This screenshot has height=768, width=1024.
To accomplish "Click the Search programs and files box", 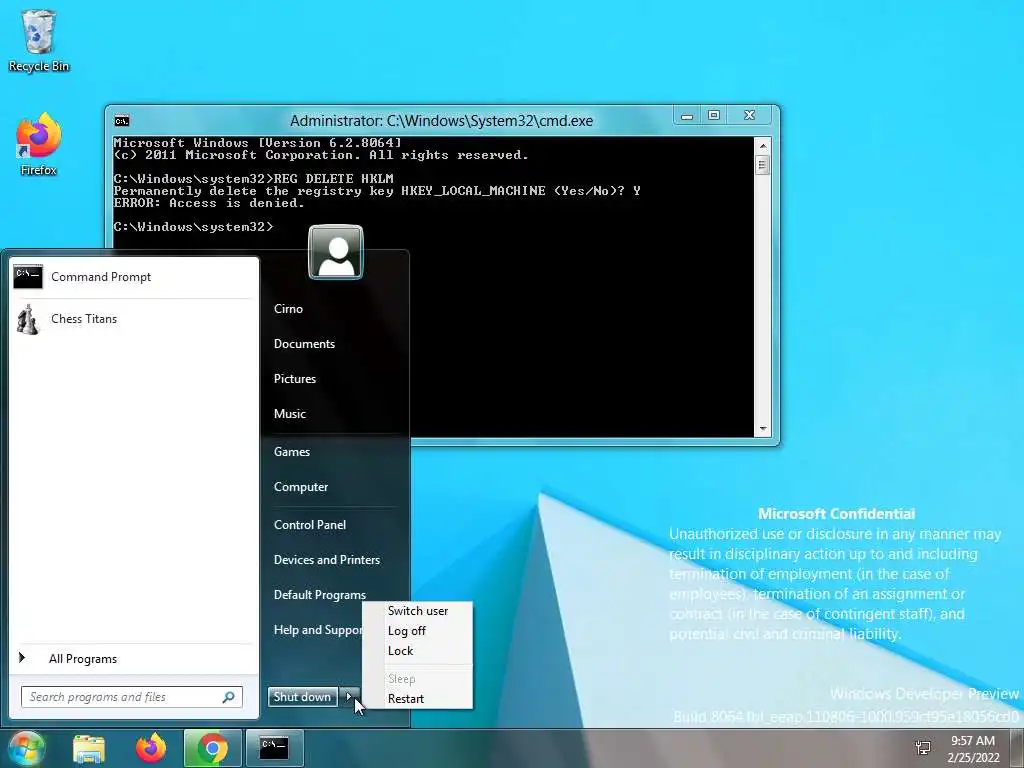I will coord(132,697).
